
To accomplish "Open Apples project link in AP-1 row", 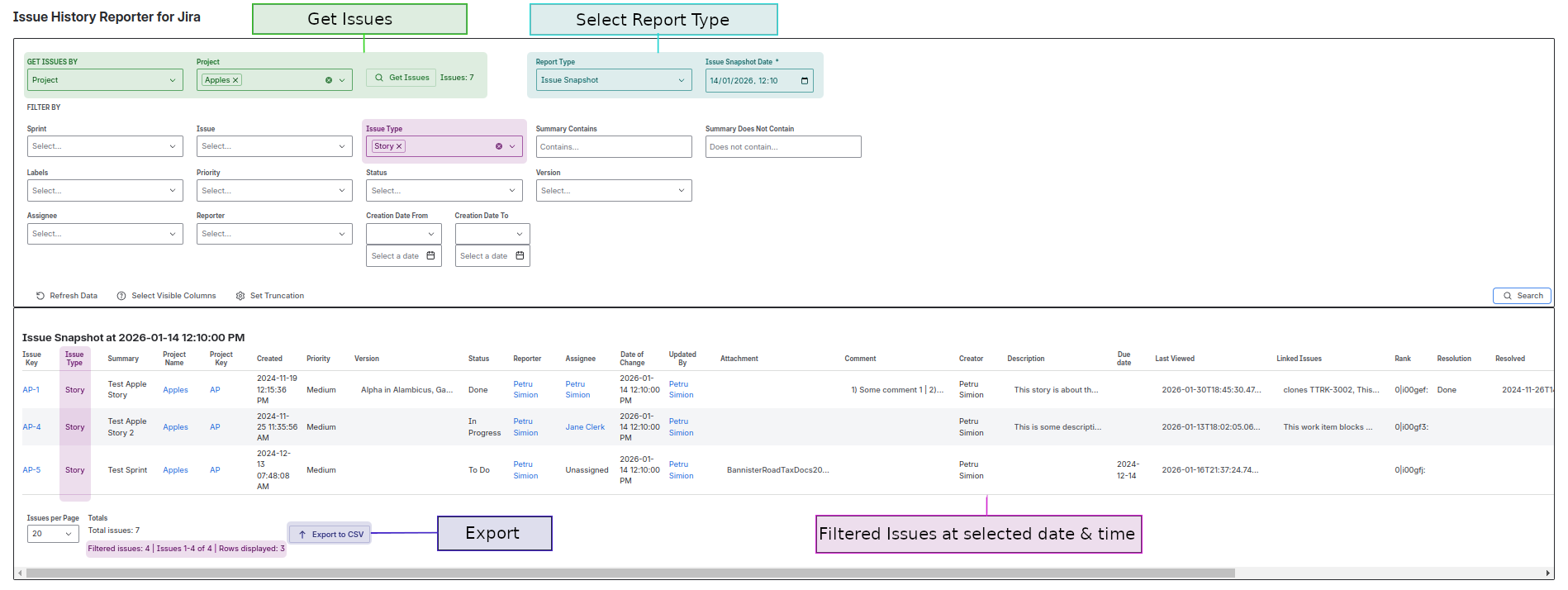I will (x=175, y=390).
